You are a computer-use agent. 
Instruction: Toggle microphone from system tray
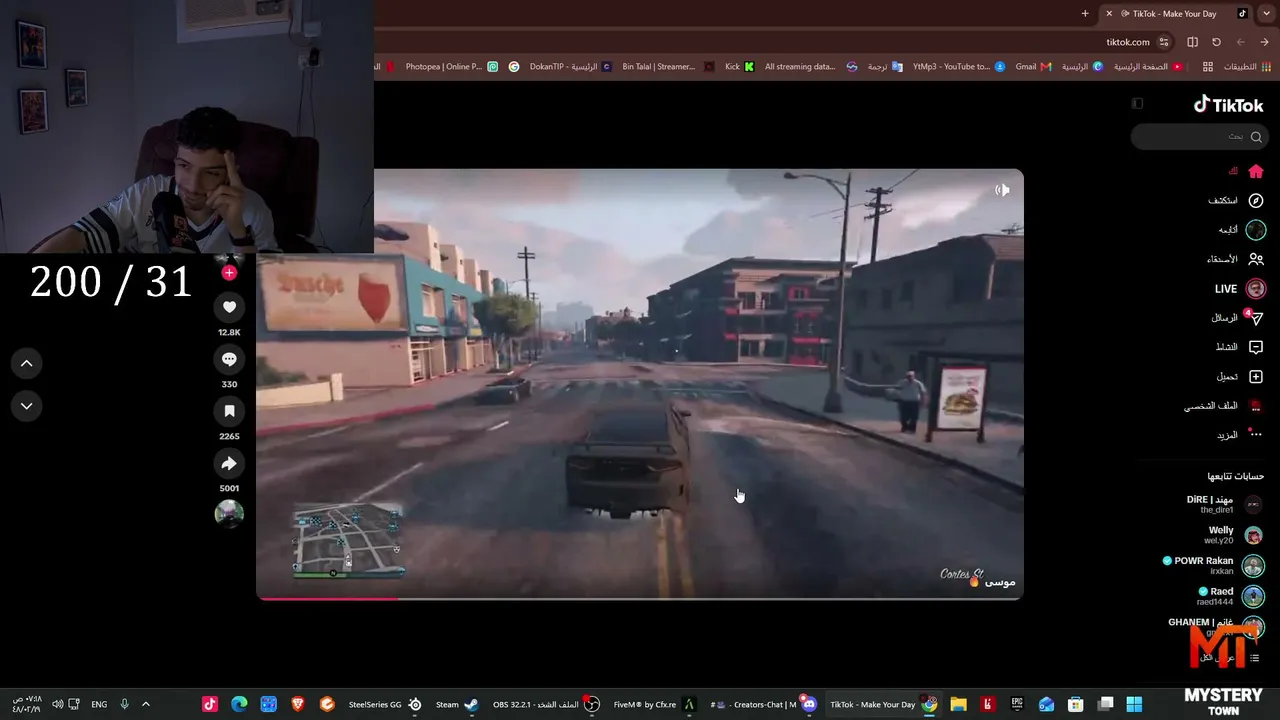pos(124,704)
